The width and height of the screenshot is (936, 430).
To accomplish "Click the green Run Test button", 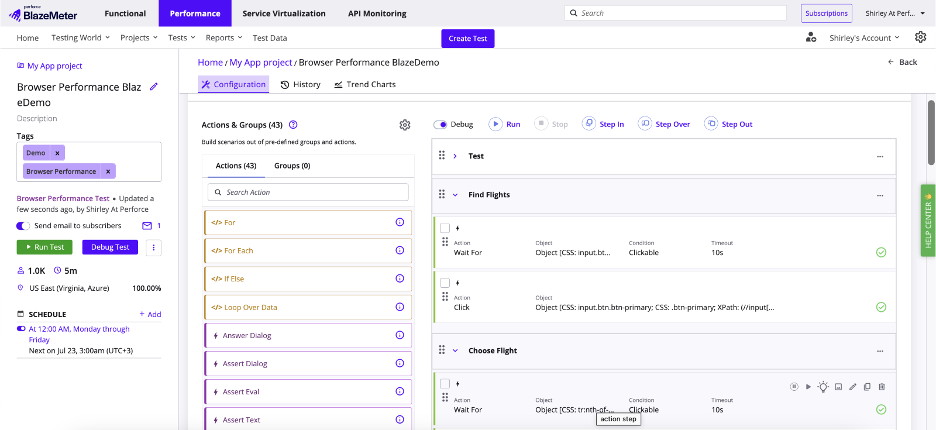I will 45,247.
